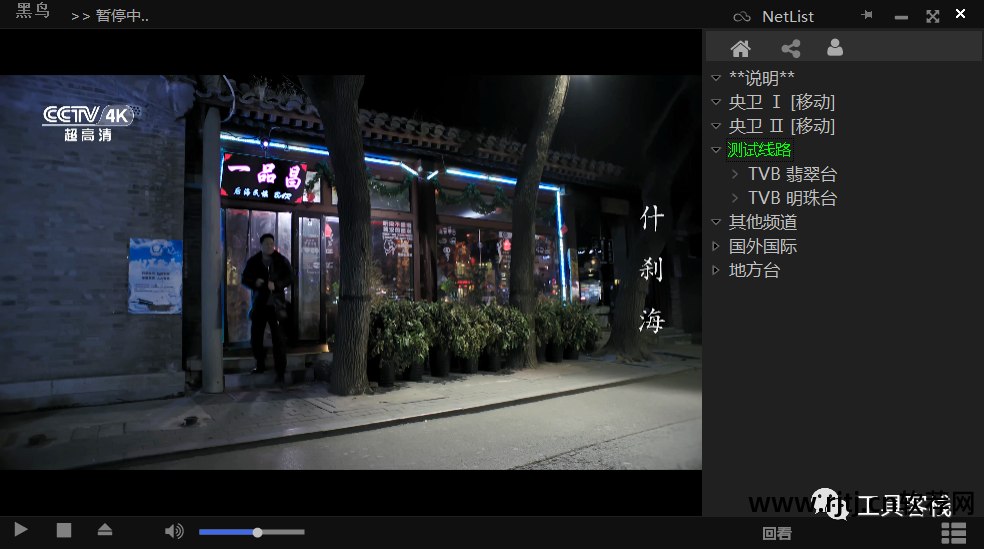This screenshot has height=549, width=984.
Task: Toggle the pin window on top icon
Action: pyautogui.click(x=867, y=16)
